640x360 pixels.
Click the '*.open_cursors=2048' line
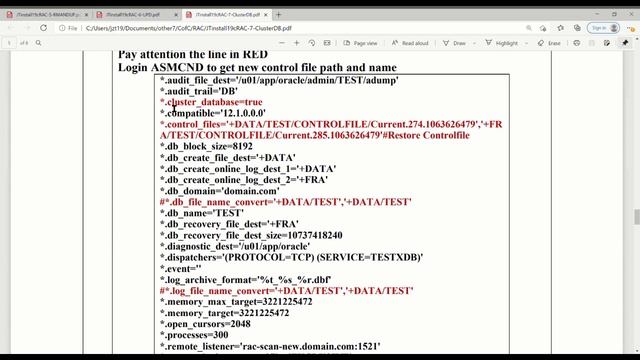pyautogui.click(x=205, y=324)
